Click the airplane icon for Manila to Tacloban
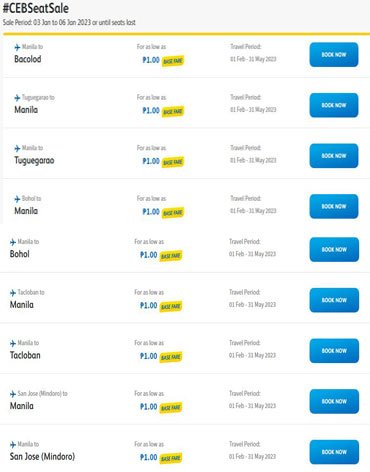This screenshot has height=472, width=370. click(13, 343)
